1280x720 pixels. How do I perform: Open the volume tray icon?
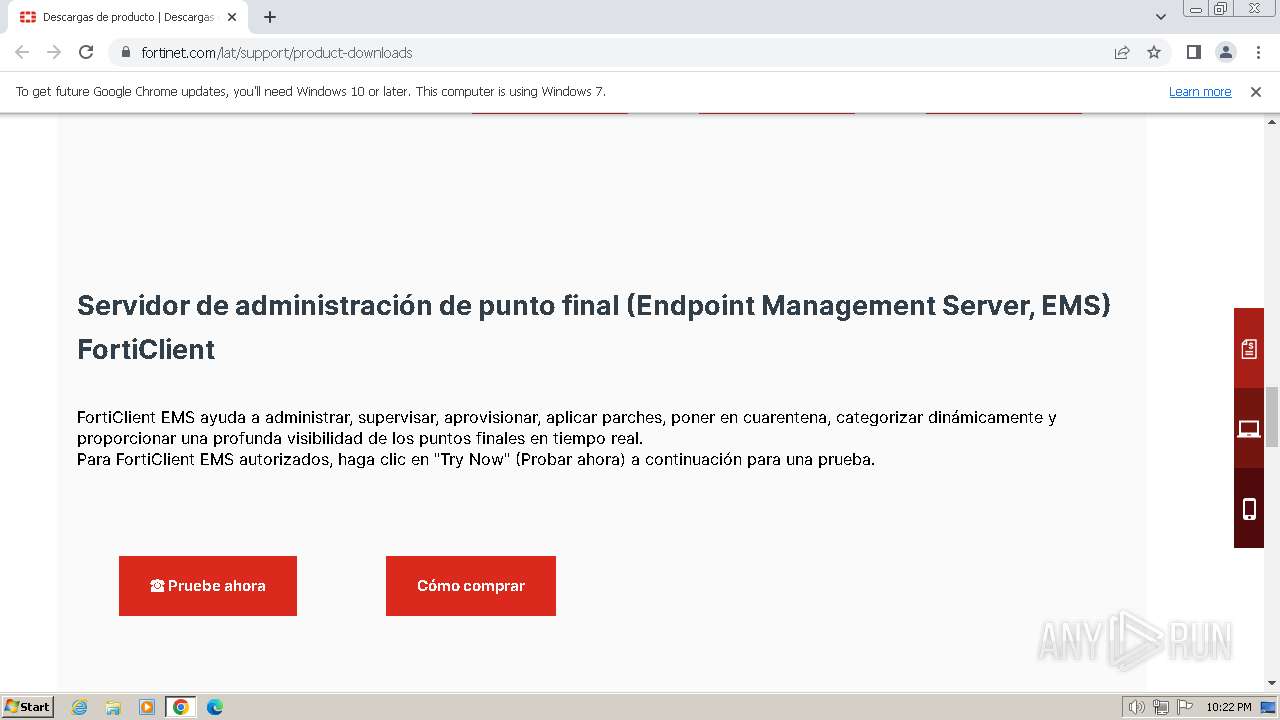[1137, 707]
